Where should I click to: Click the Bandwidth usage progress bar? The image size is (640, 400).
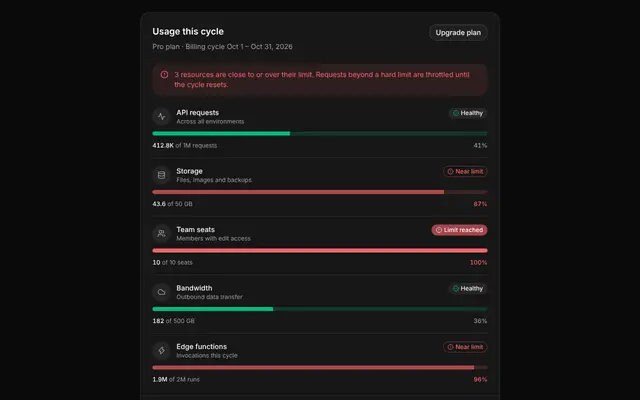tap(320, 309)
